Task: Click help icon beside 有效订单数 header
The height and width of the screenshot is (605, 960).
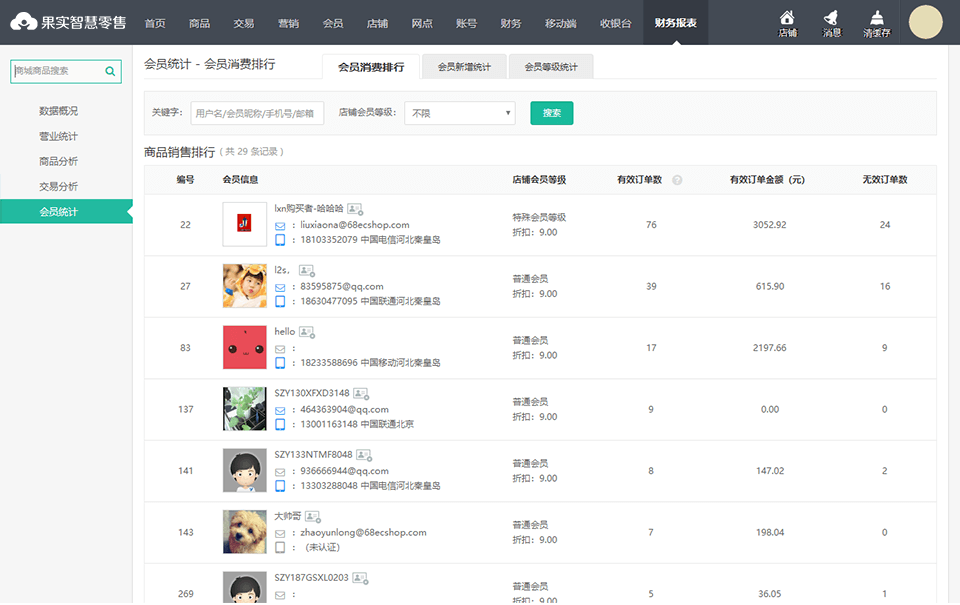Action: point(677,180)
